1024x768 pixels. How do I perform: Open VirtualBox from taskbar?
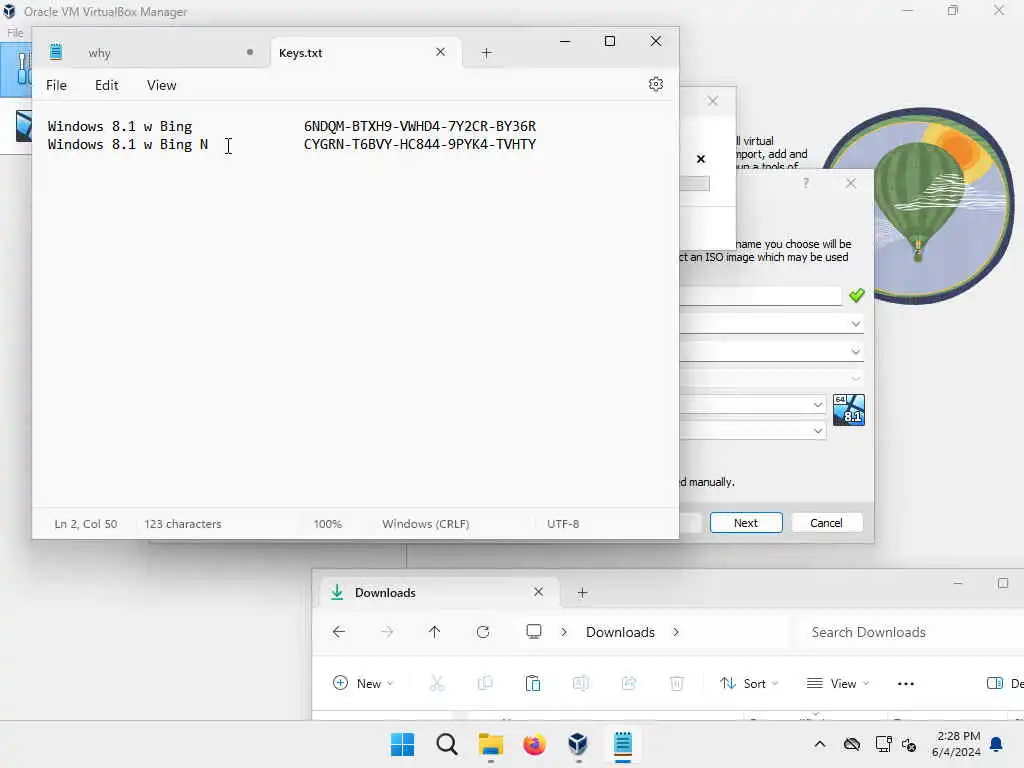click(x=578, y=744)
